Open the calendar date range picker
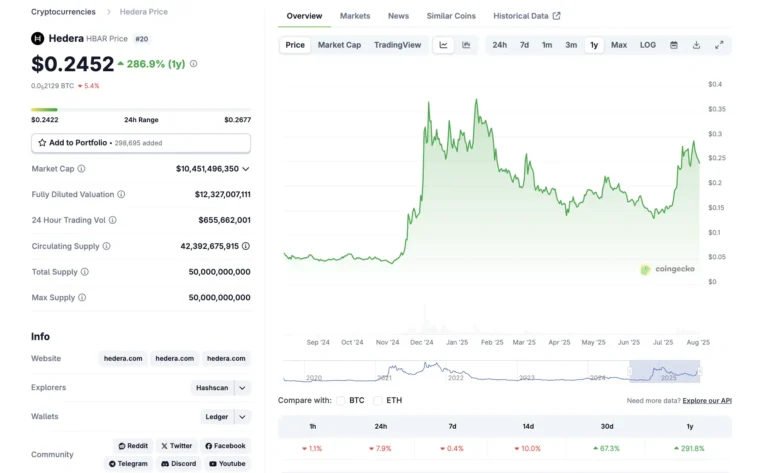 pyautogui.click(x=673, y=45)
